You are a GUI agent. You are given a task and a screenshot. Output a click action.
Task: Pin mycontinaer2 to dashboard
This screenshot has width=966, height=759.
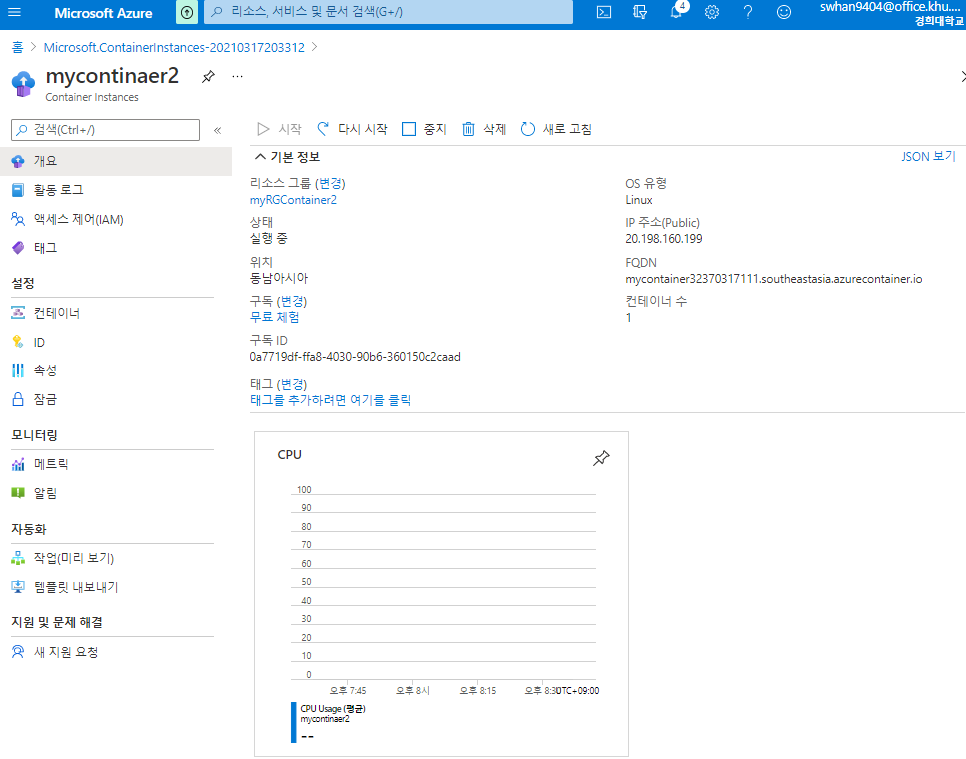tap(208, 76)
